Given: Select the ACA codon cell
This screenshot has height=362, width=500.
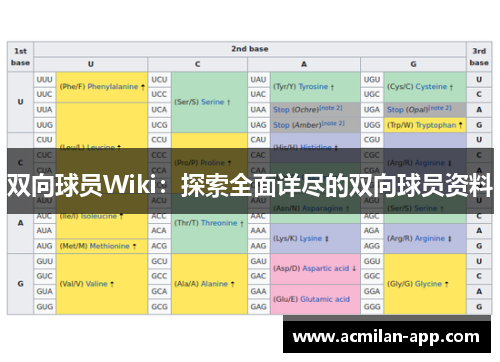Looking at the screenshot, I should point(159,231).
